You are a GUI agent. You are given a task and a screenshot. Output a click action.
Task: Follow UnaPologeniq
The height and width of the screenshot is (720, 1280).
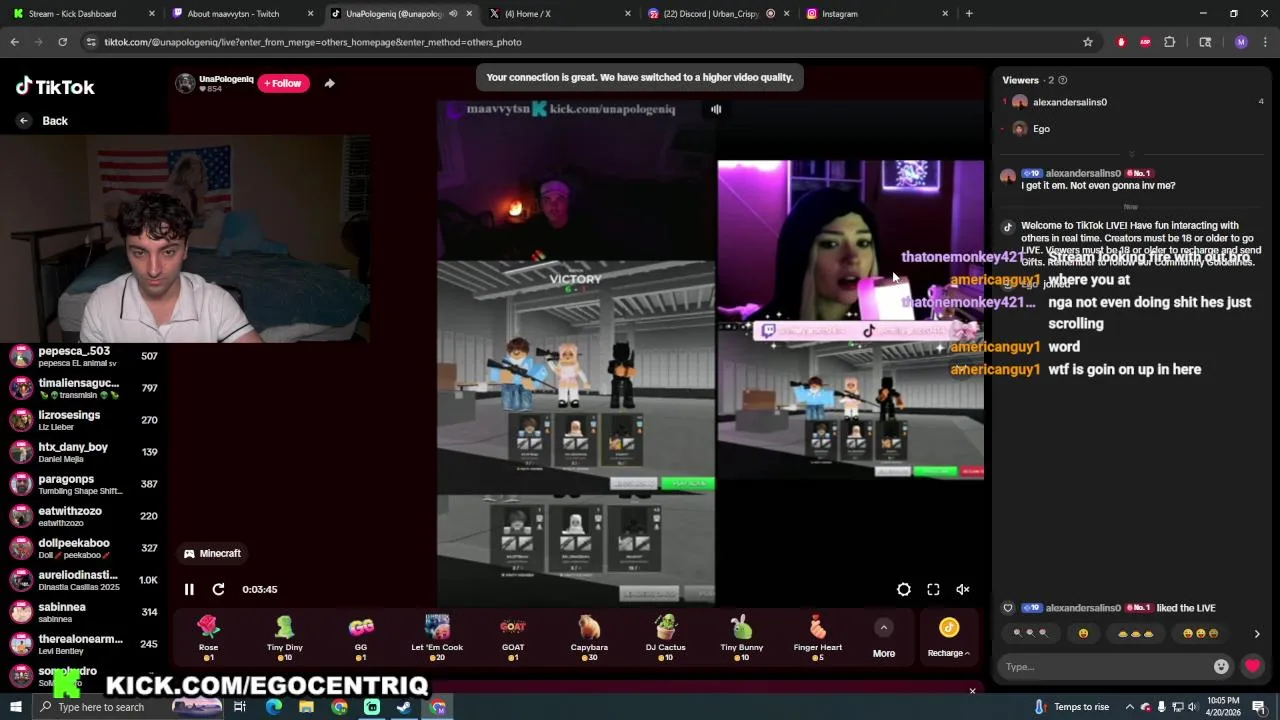(x=283, y=83)
